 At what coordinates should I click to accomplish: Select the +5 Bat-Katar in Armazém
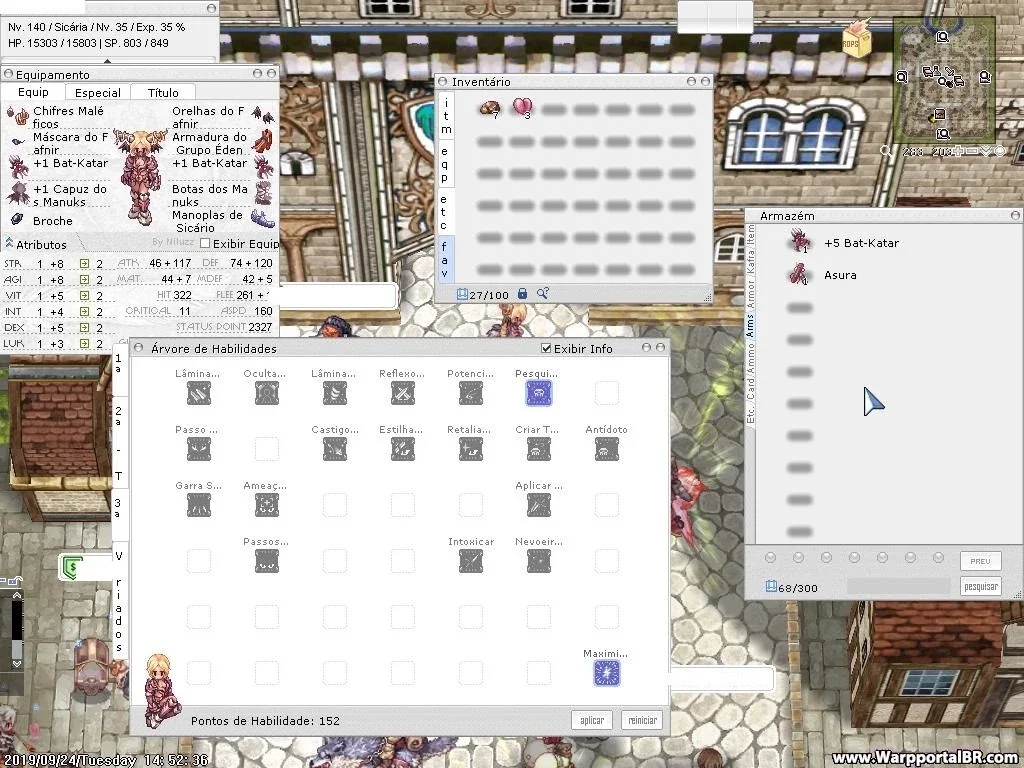click(799, 242)
